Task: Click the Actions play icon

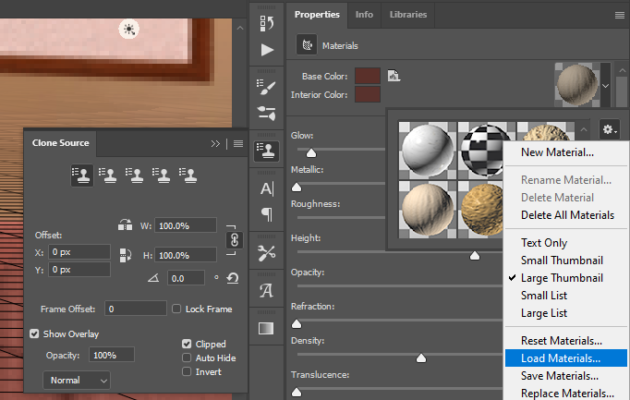Action: (267, 49)
